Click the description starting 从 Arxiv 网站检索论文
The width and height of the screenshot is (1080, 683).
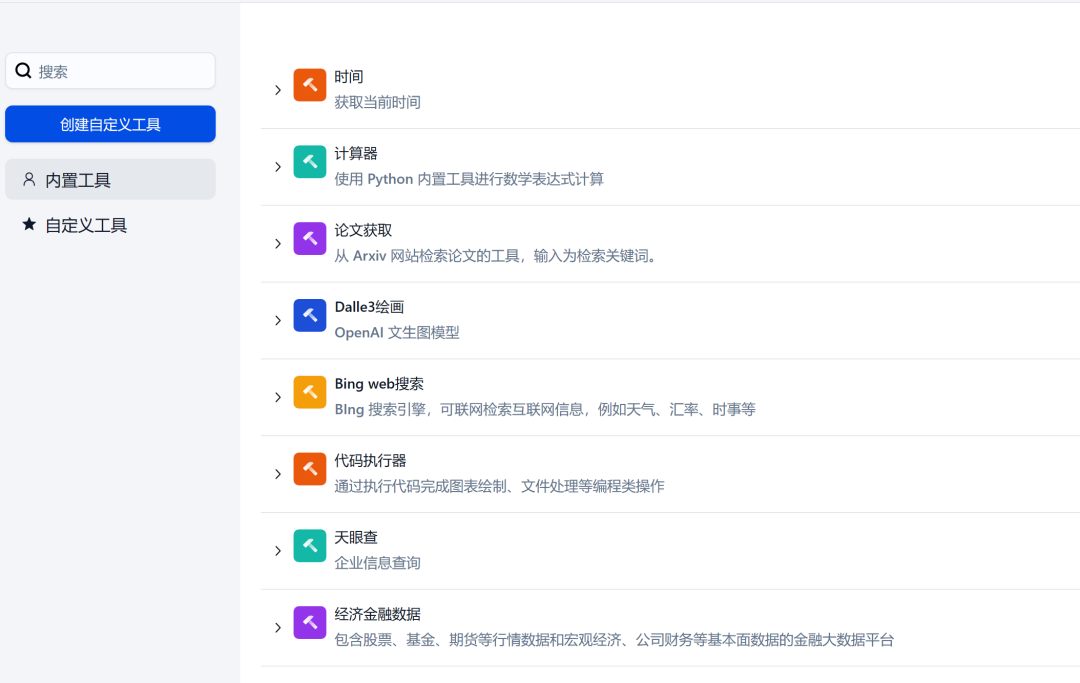pyautogui.click(x=496, y=256)
